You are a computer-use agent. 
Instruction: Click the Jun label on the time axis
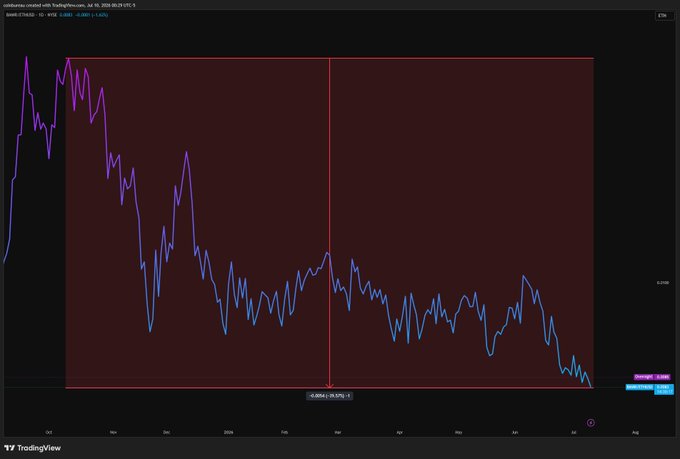coord(515,432)
